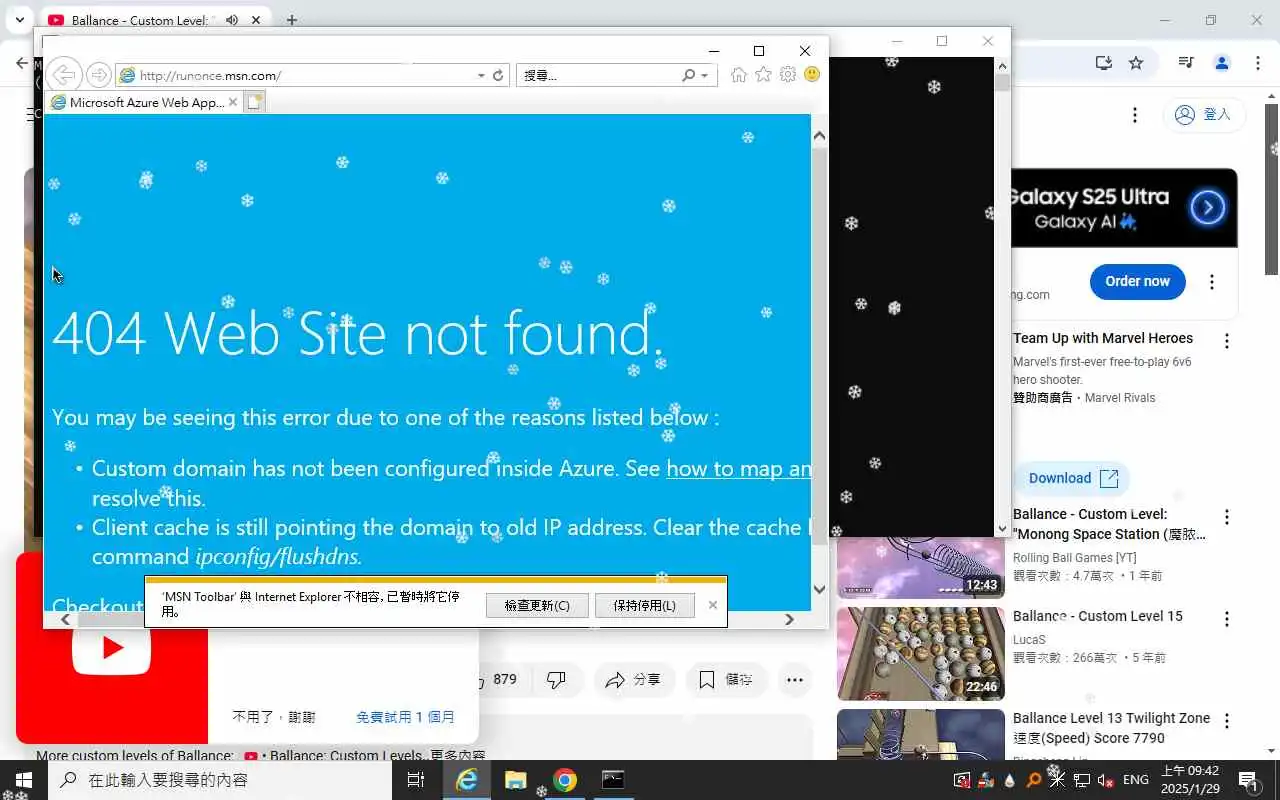Click IE horizontal scrollbar right arrow

[x=789, y=620]
